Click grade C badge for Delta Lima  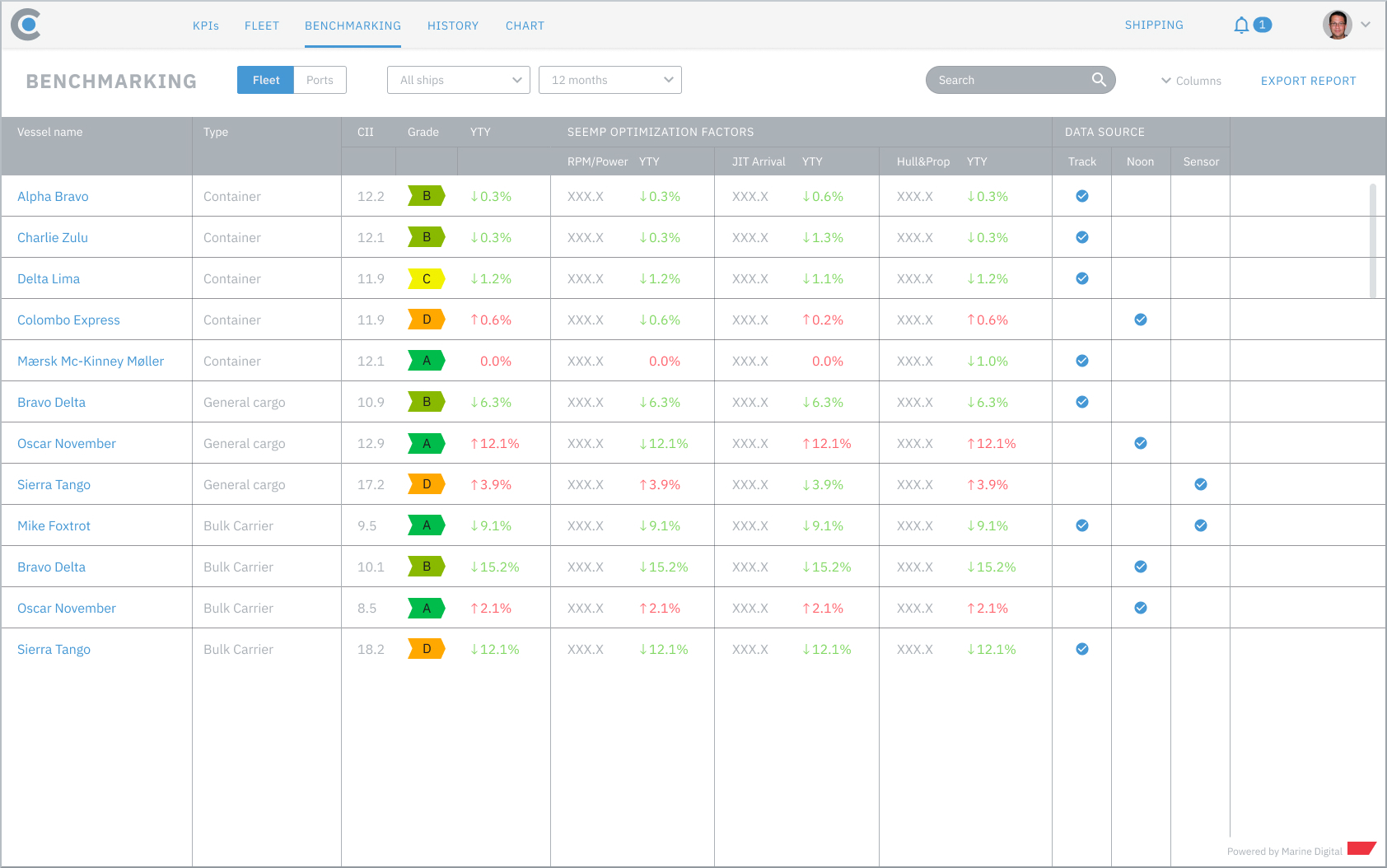427,278
